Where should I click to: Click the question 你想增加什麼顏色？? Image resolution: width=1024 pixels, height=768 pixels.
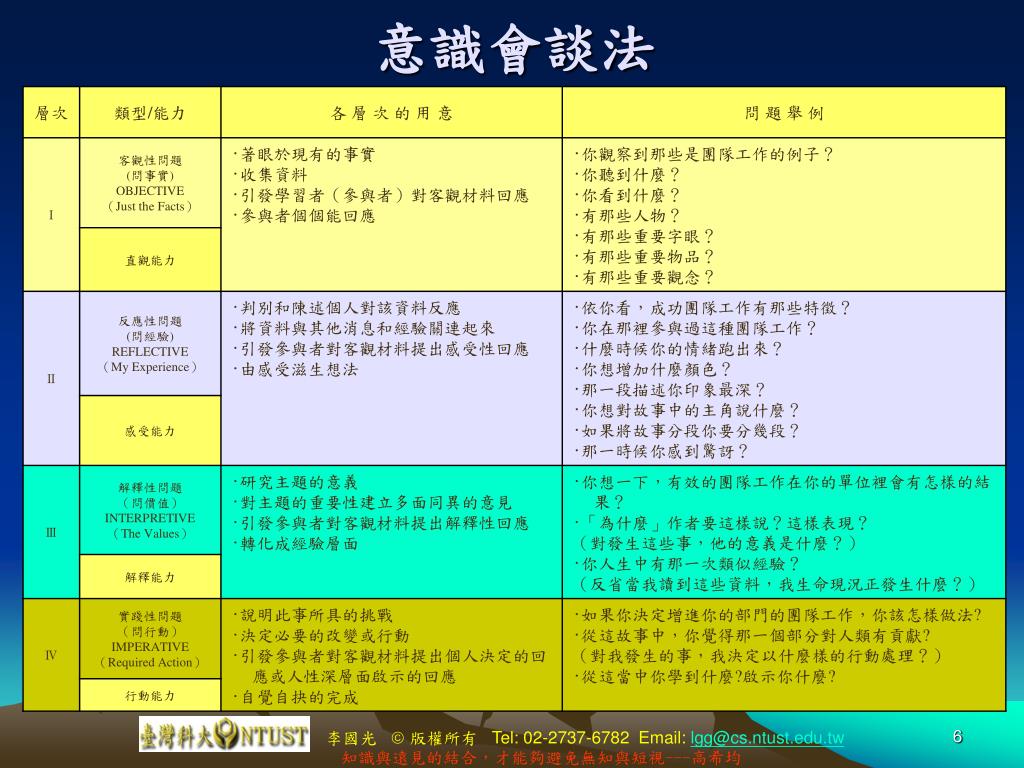tap(653, 369)
